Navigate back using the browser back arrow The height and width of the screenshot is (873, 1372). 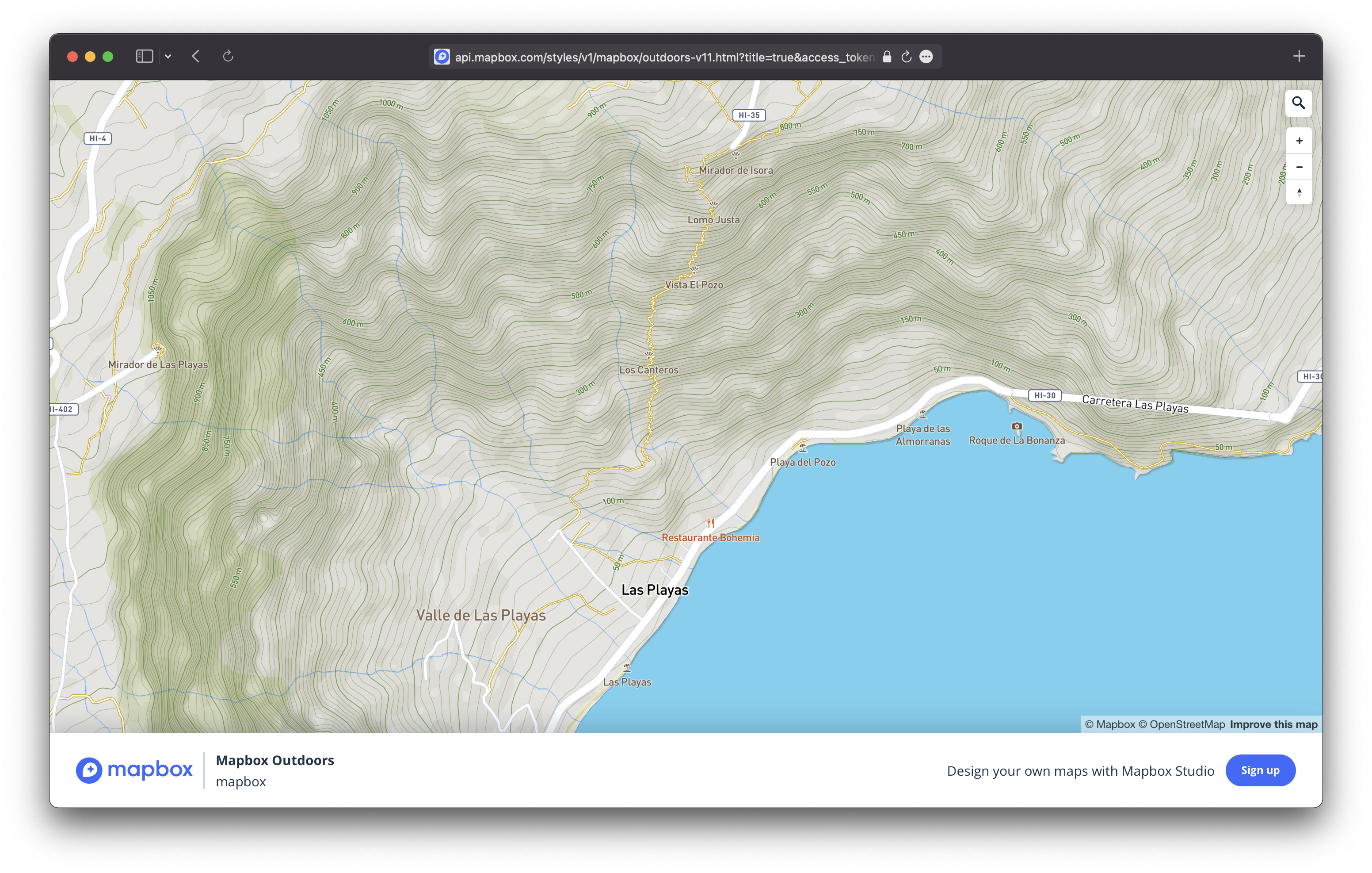[x=195, y=57]
